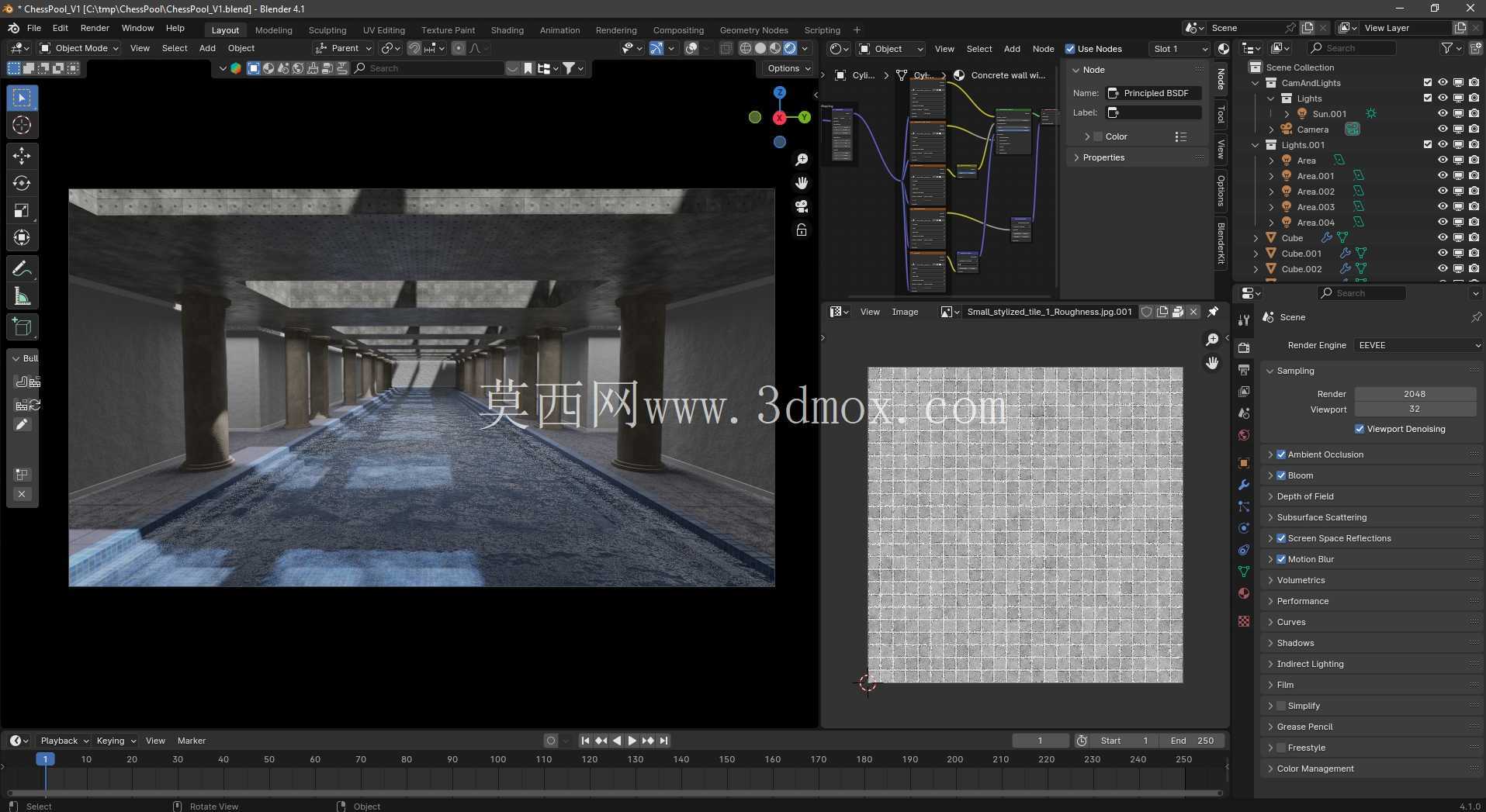Open the Render menu
This screenshot has height=812, width=1486.
pos(95,28)
